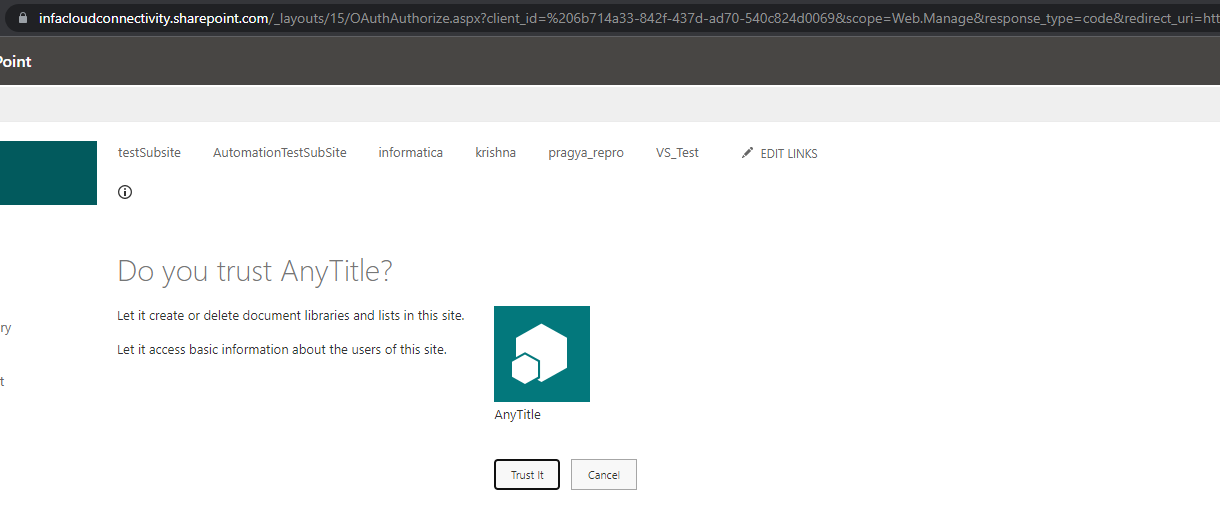
Task: Cancel the app trust request
Action: [604, 475]
